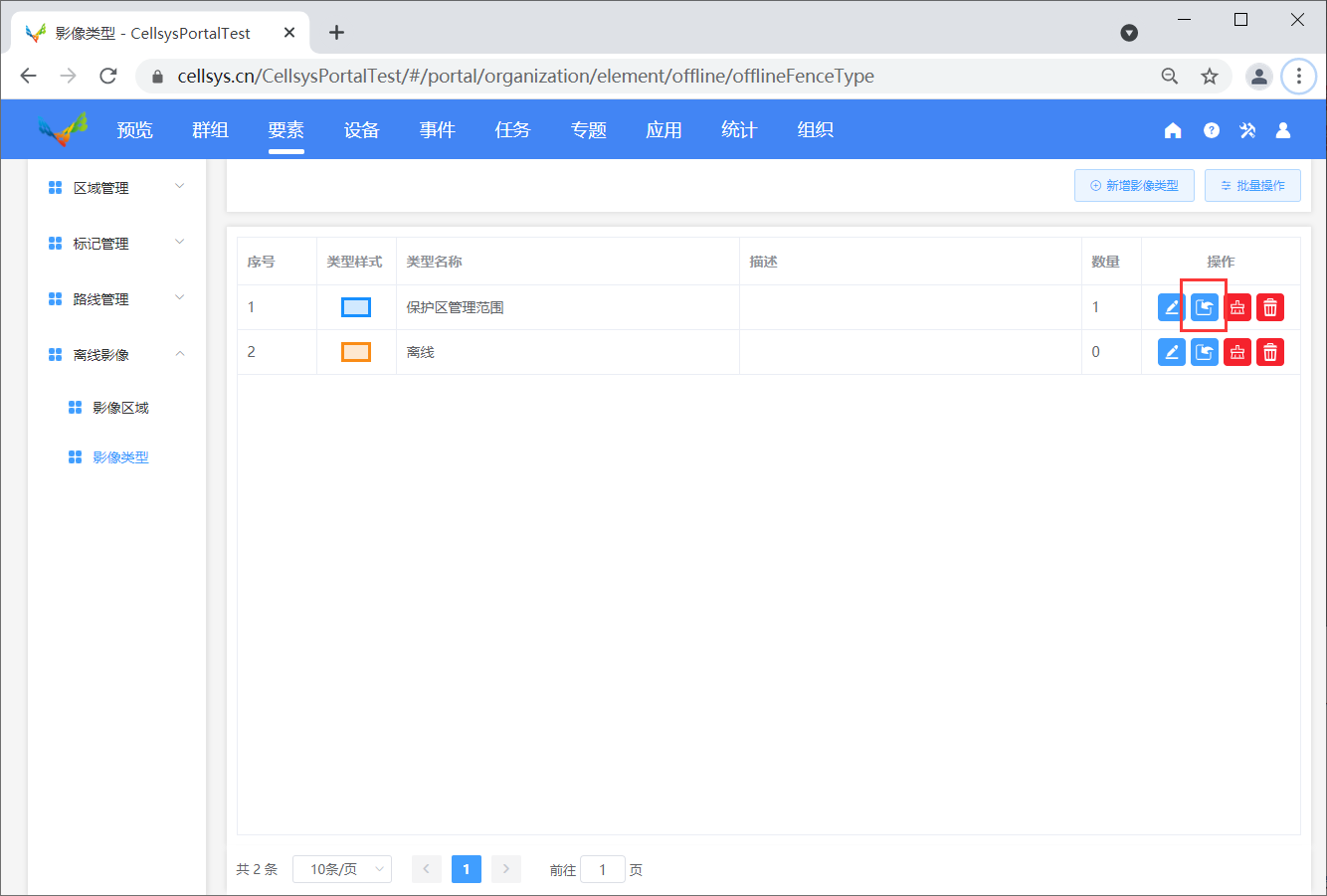Open the 群组 nav tab

(x=210, y=130)
